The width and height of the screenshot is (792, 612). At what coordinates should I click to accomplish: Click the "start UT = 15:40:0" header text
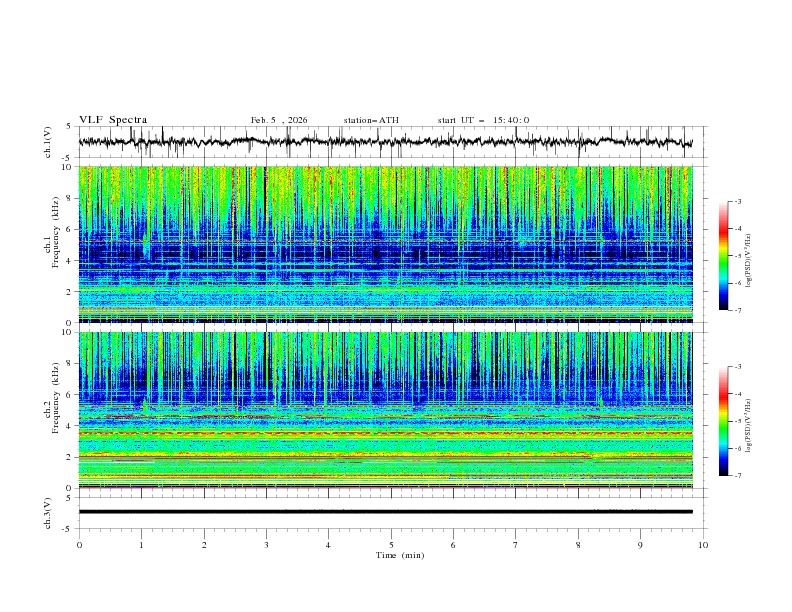tap(483, 120)
